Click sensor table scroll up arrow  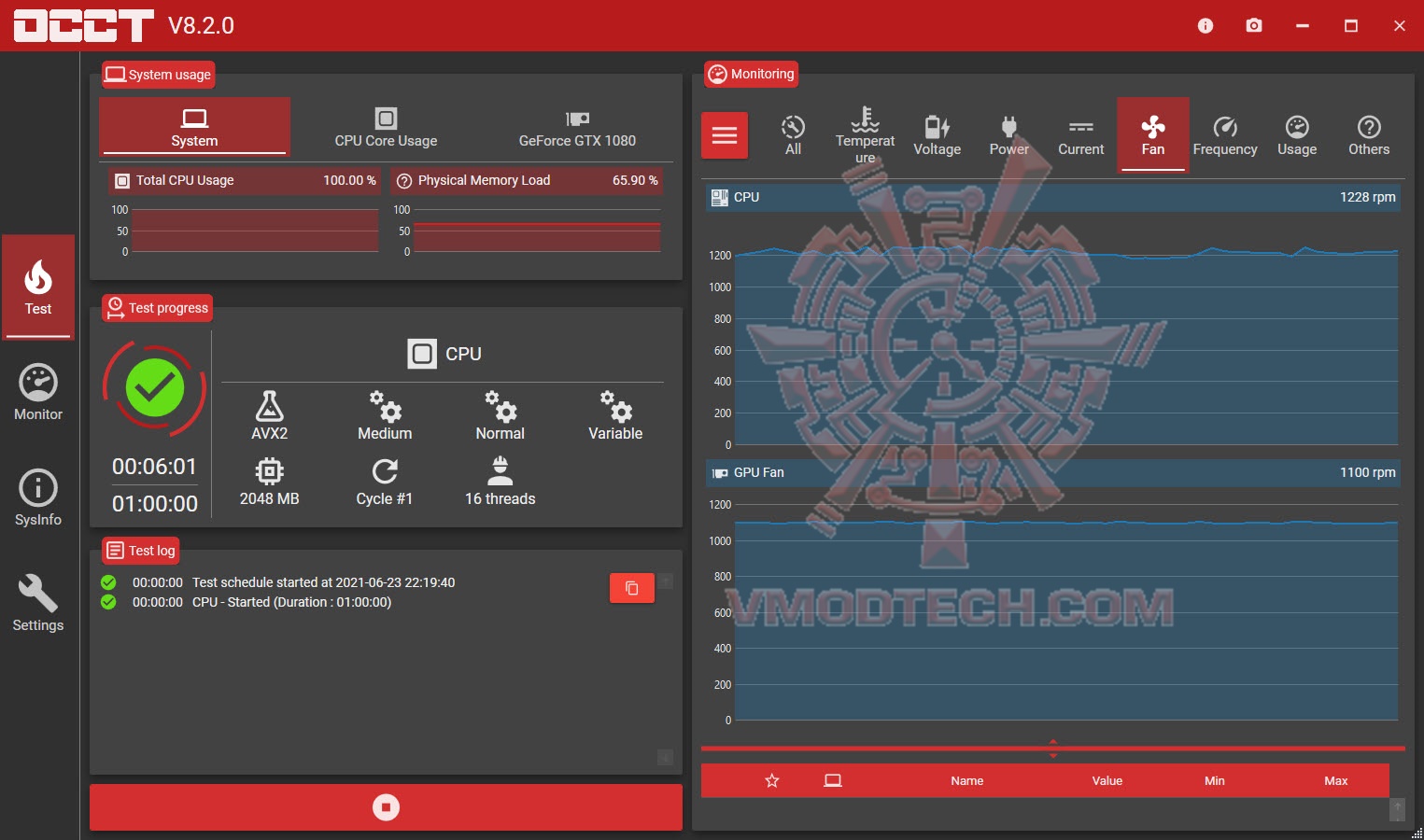(1397, 808)
